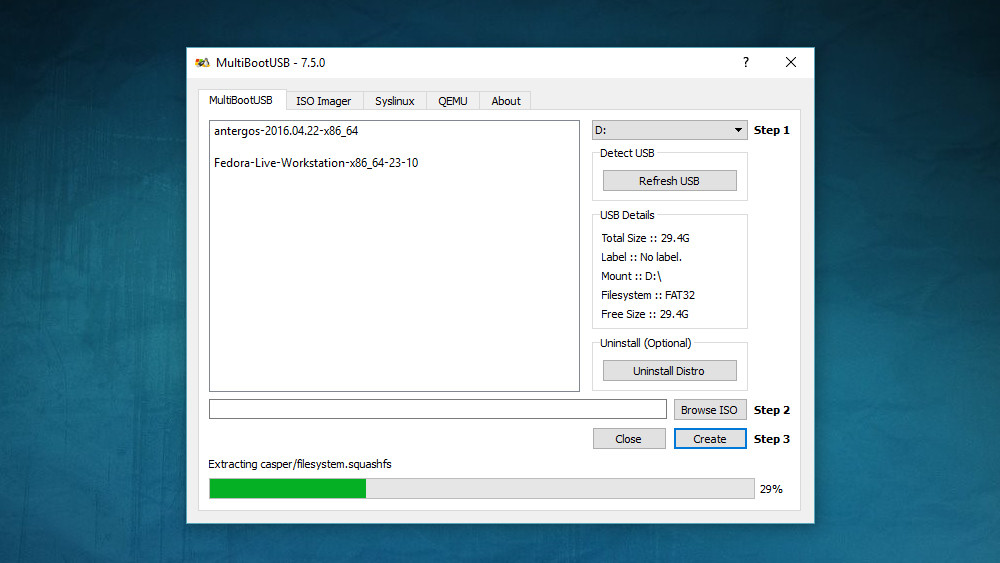Click the MultiBootUSB app icon in title bar

coord(202,62)
